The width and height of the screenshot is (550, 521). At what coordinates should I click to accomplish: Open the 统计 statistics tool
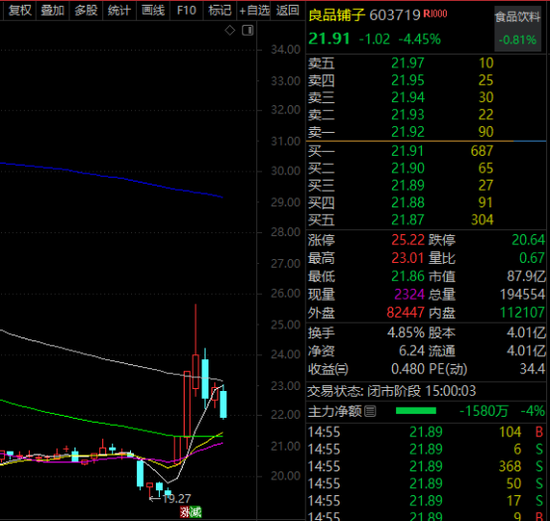pyautogui.click(x=119, y=11)
